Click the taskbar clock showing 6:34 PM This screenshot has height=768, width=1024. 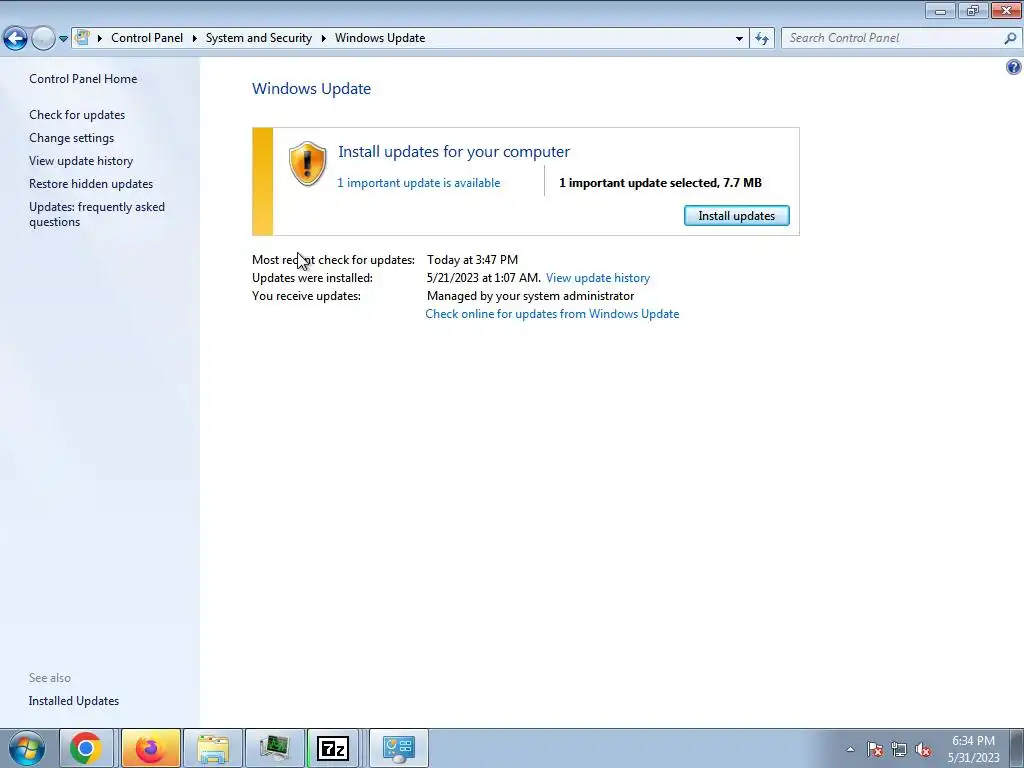click(973, 749)
